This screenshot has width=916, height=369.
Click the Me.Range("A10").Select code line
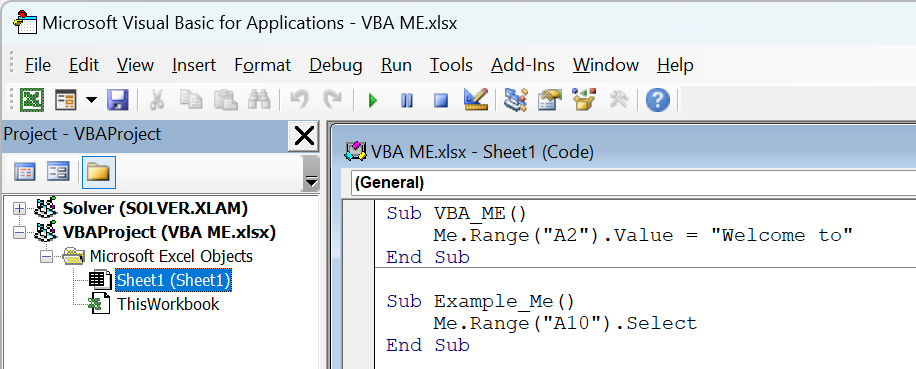565,323
